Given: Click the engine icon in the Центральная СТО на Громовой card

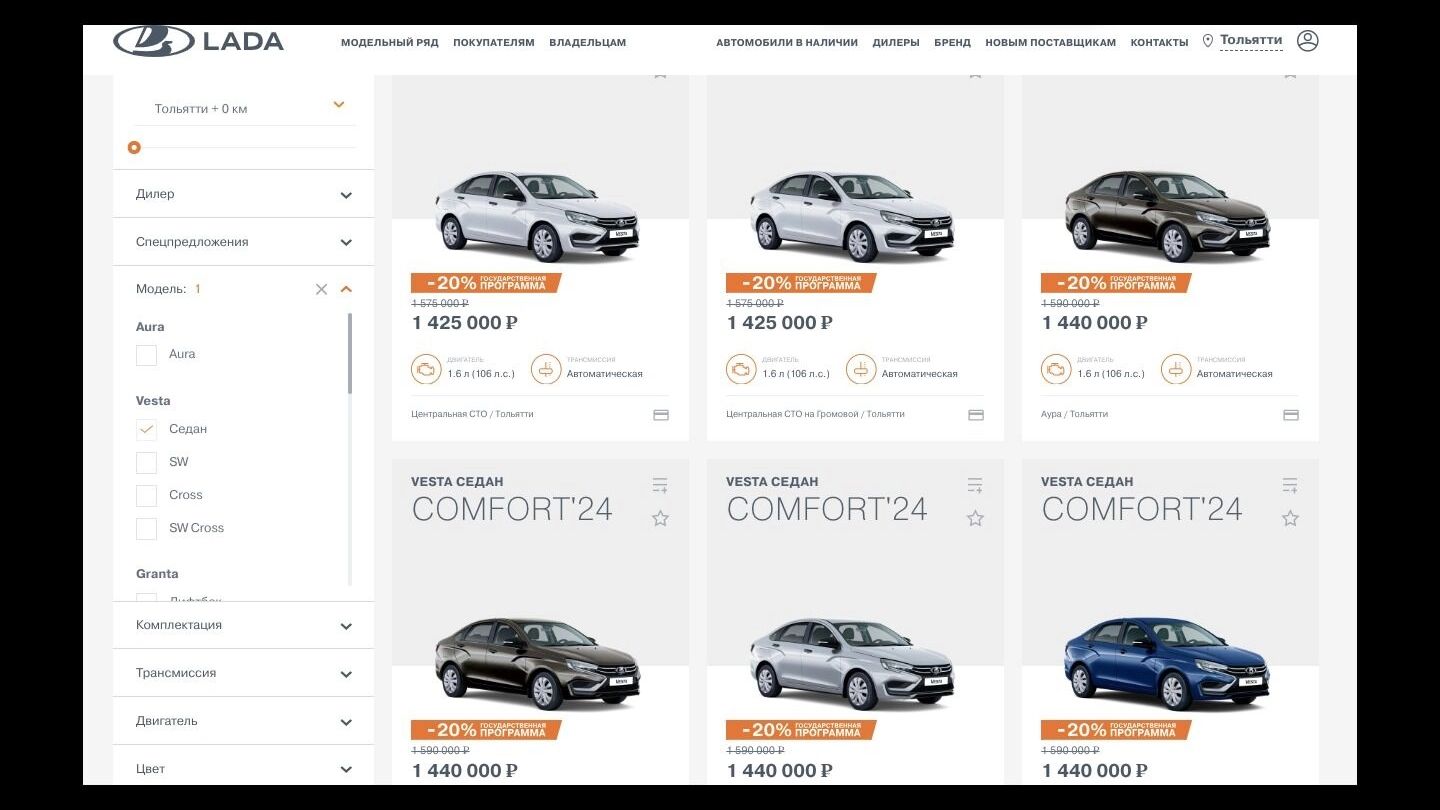Looking at the screenshot, I should [741, 369].
